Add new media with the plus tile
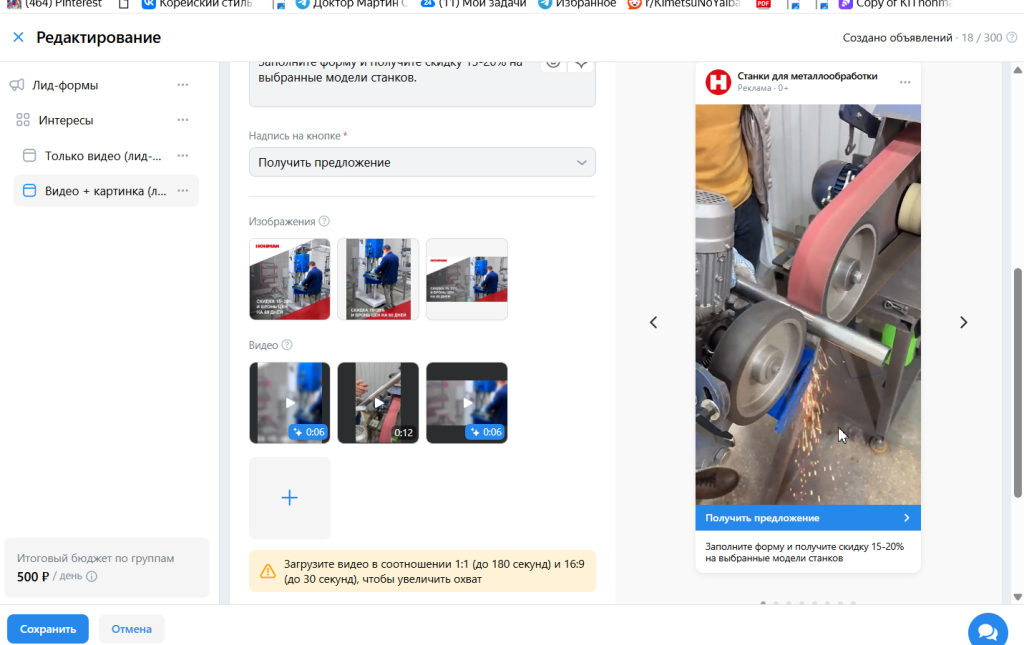Image resolution: width=1024 pixels, height=645 pixels. (x=289, y=497)
